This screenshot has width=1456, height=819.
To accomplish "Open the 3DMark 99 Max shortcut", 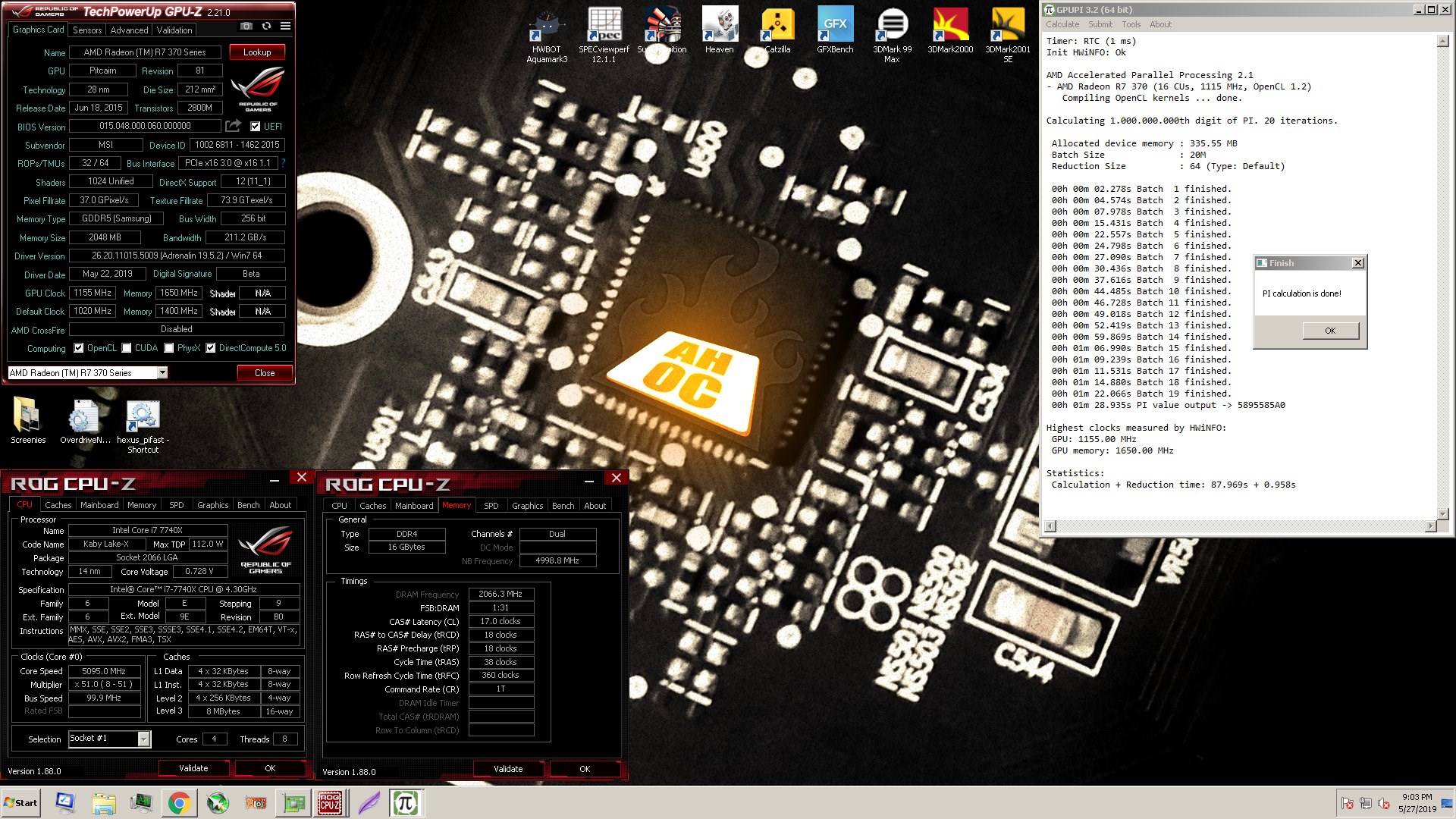I will pyautogui.click(x=892, y=36).
